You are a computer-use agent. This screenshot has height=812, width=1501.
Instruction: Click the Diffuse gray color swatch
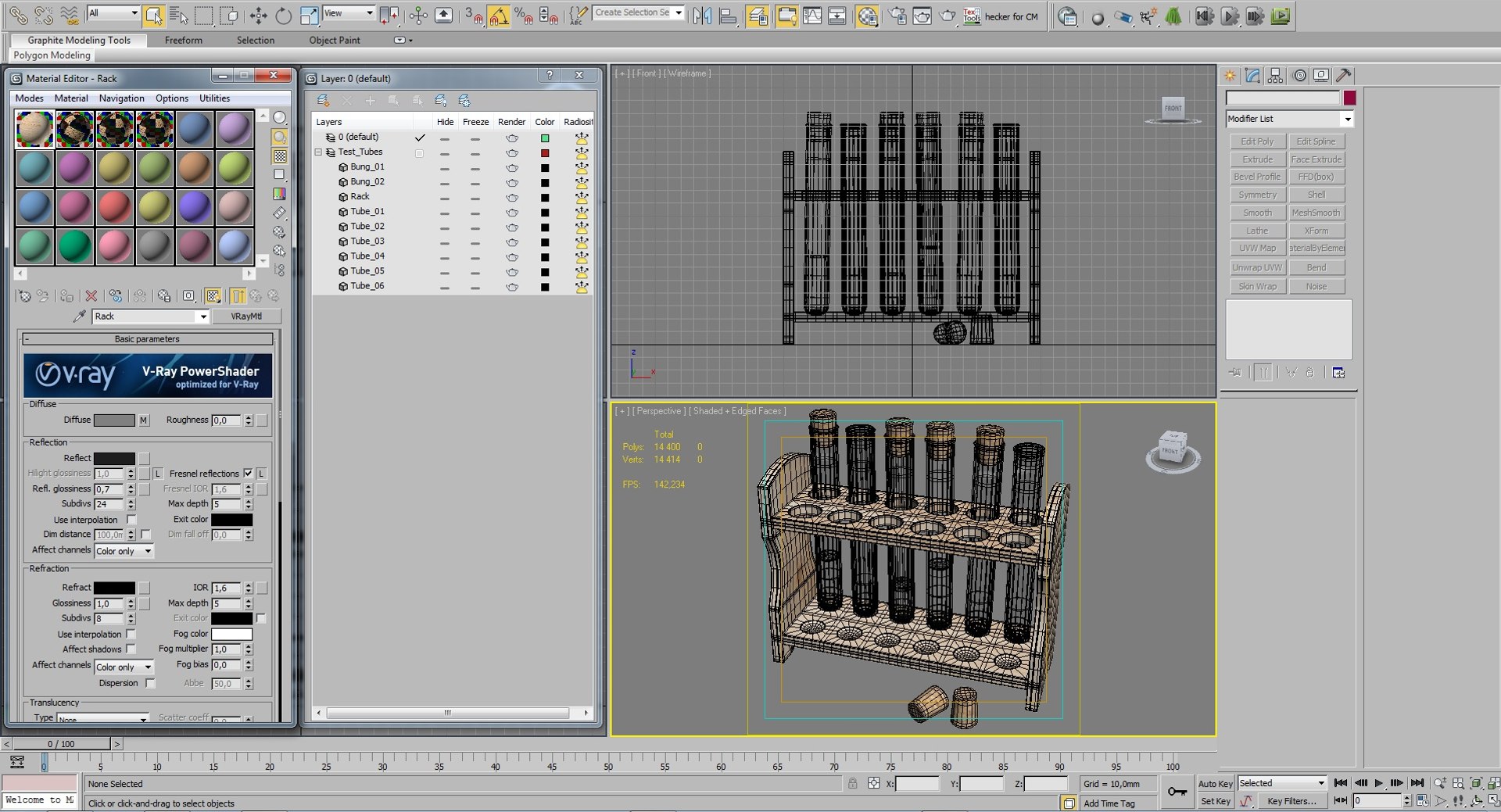(x=114, y=420)
